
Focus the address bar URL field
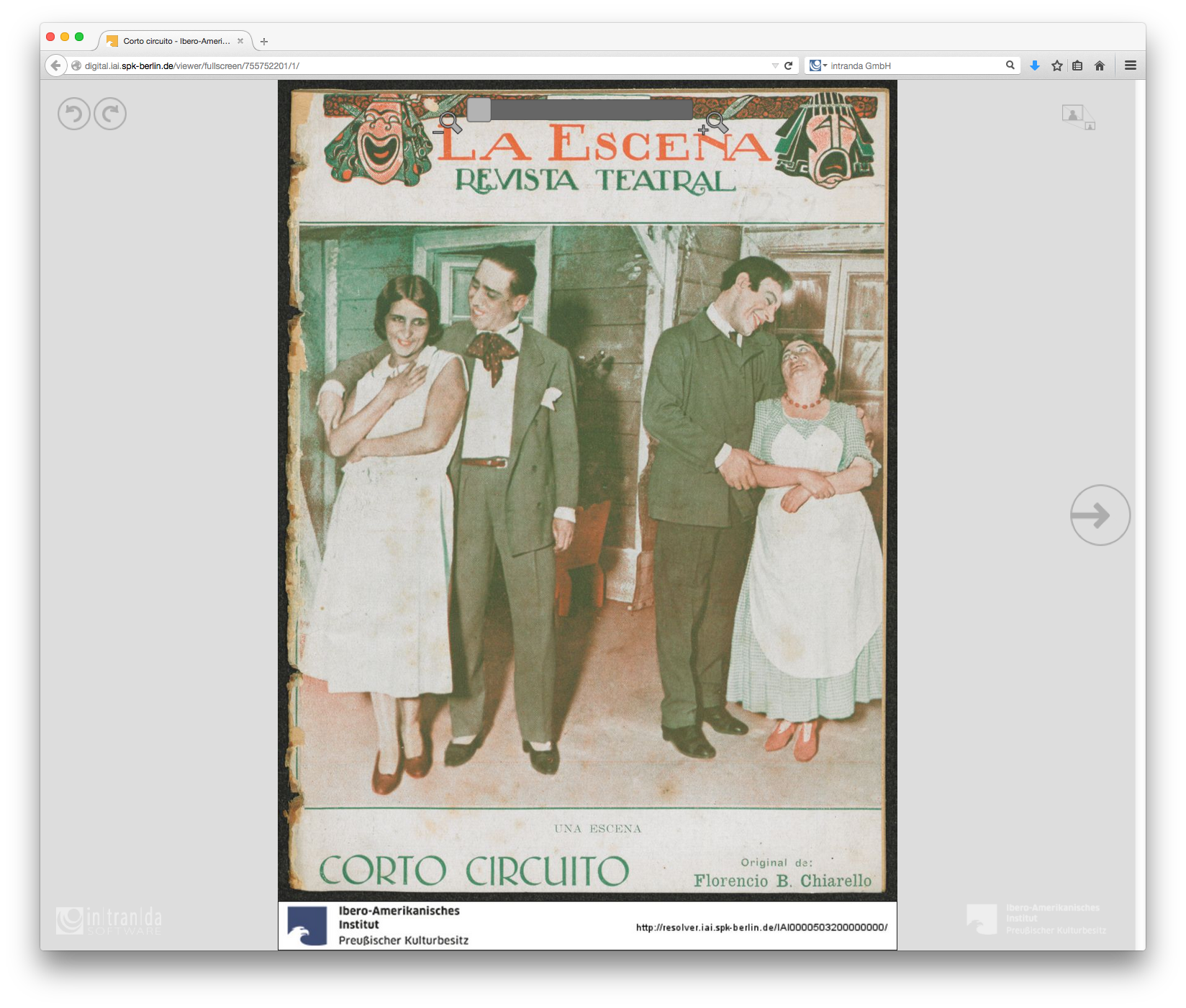click(x=425, y=65)
